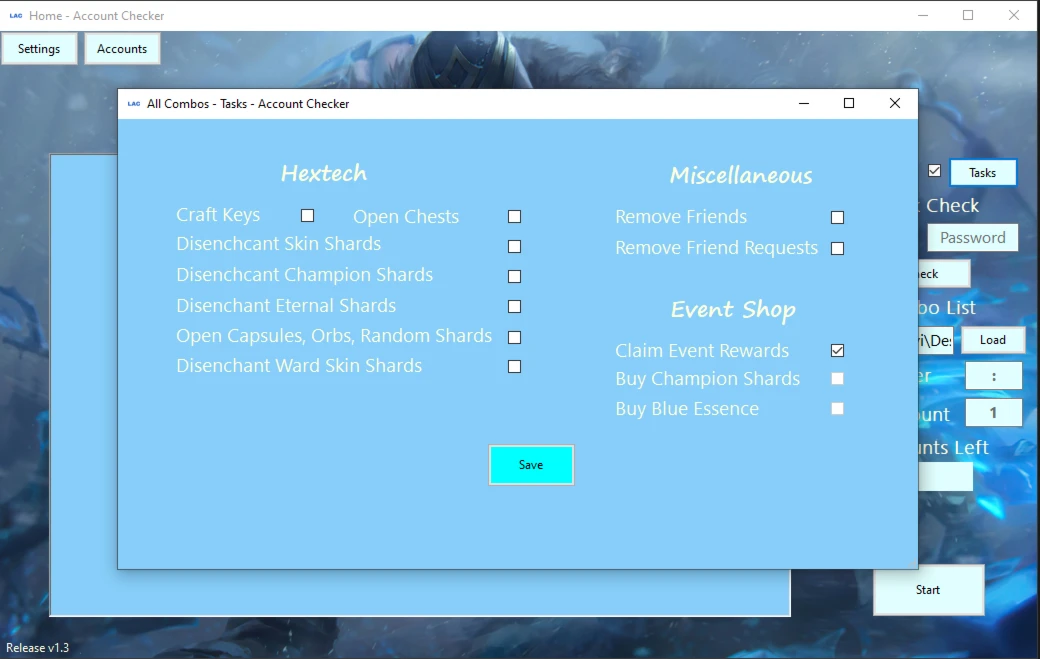Screen dimensions: 1040x659
Task: Click the Load button for combo list
Action: (x=993, y=340)
